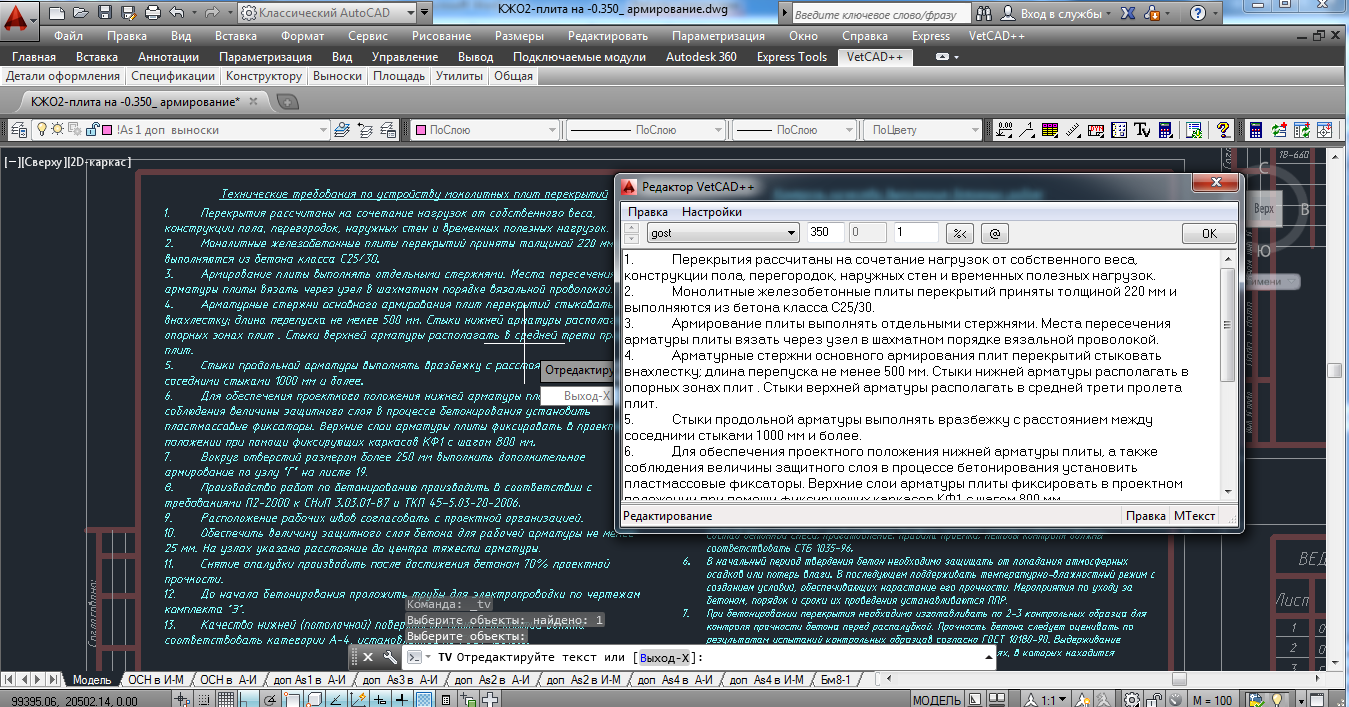Image resolution: width=1349 pixels, height=707 pixels.
Task: Click the % symbol button in VetCAD editor
Action: 959,233
